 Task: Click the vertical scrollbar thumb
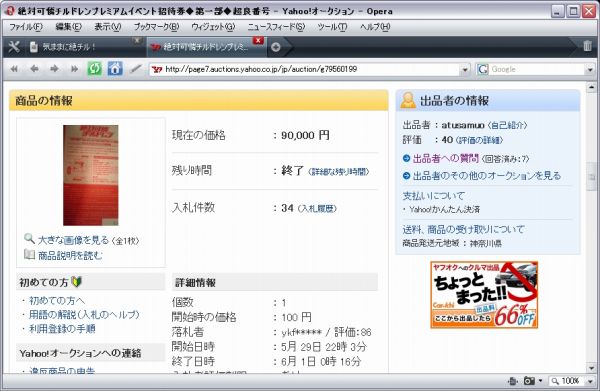[x=591, y=177]
